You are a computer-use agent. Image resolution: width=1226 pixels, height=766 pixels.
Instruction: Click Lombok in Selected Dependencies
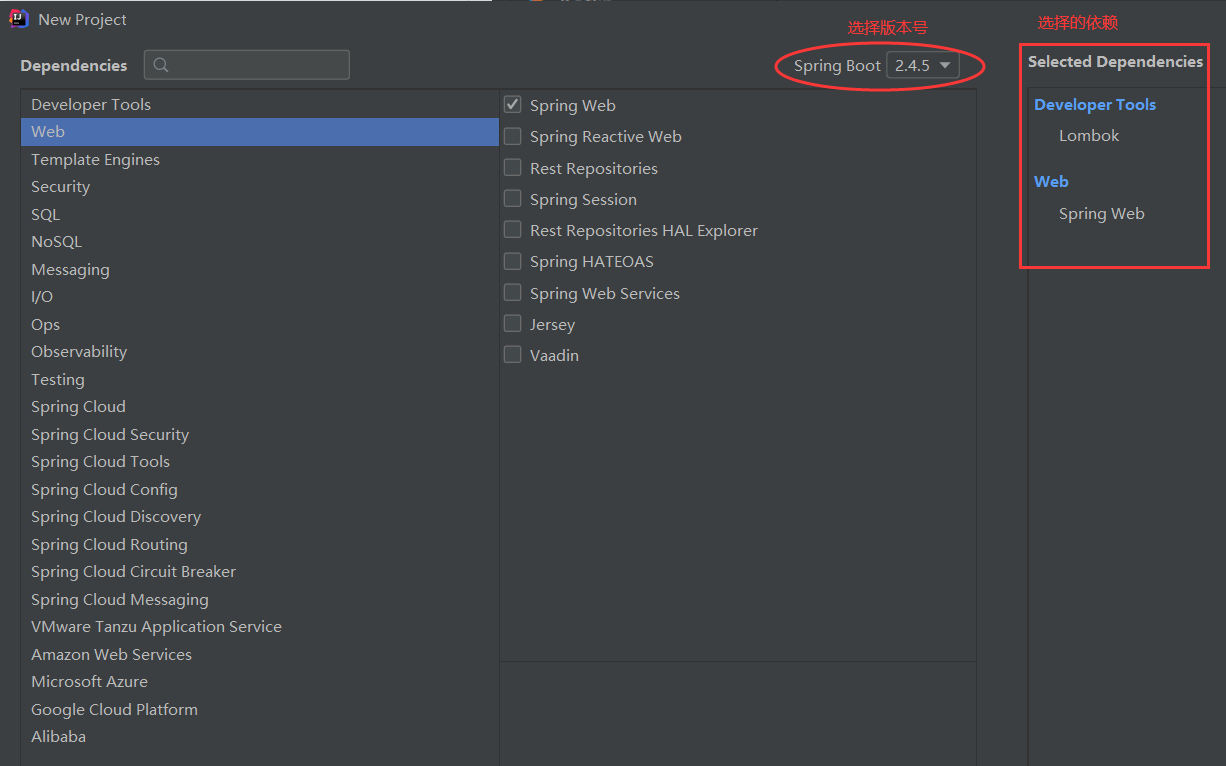click(x=1089, y=136)
